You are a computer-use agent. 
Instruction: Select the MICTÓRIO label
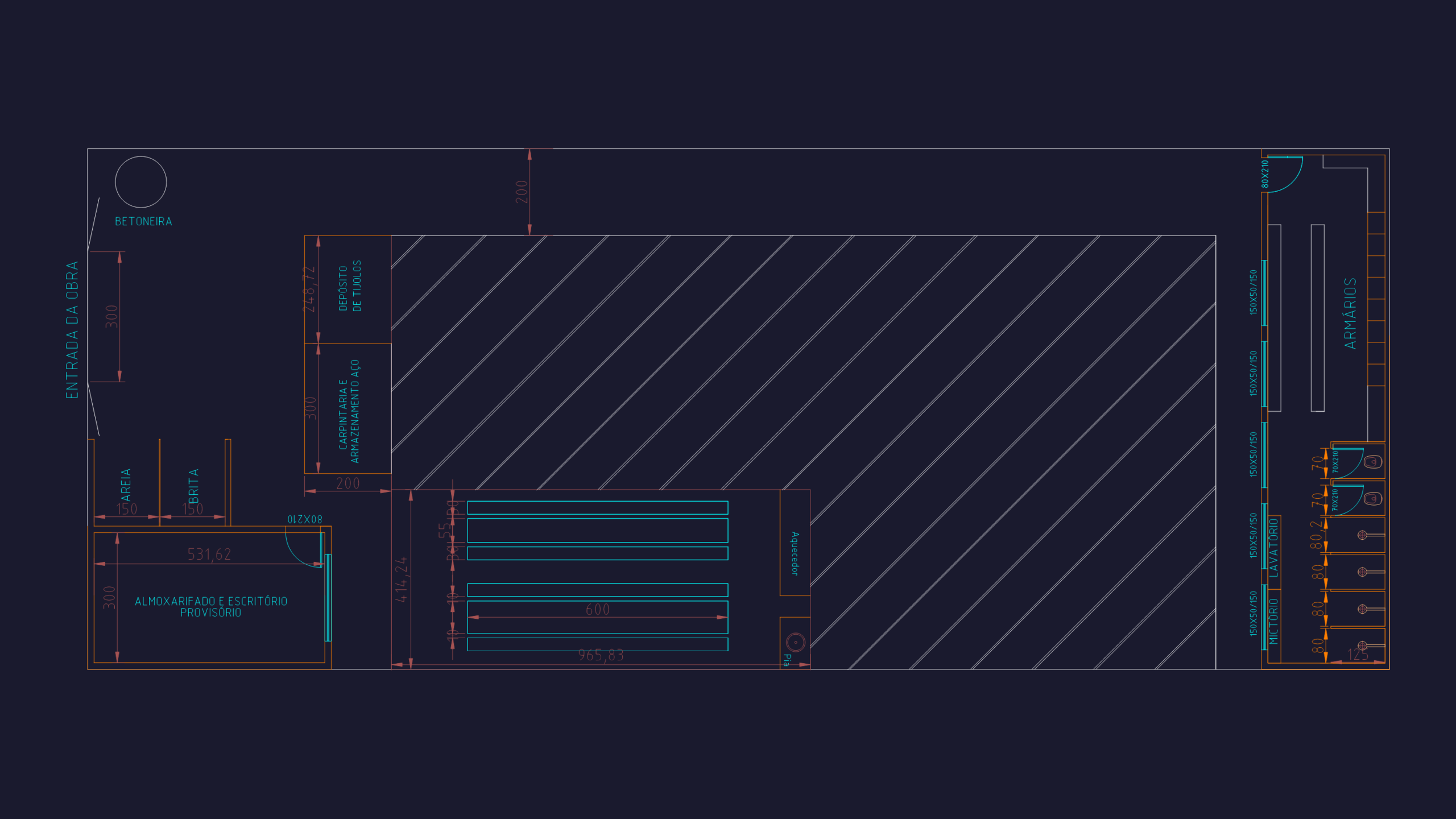[1273, 621]
